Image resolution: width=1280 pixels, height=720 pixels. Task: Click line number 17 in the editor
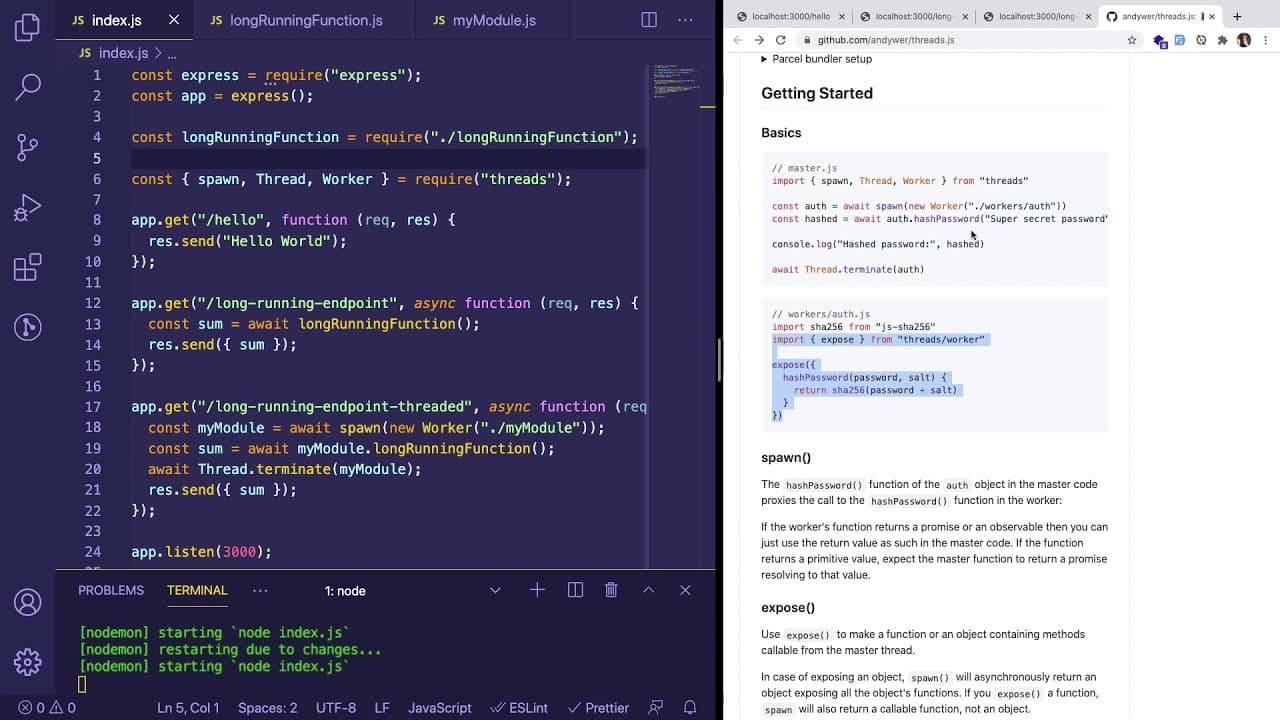pyautogui.click(x=93, y=407)
